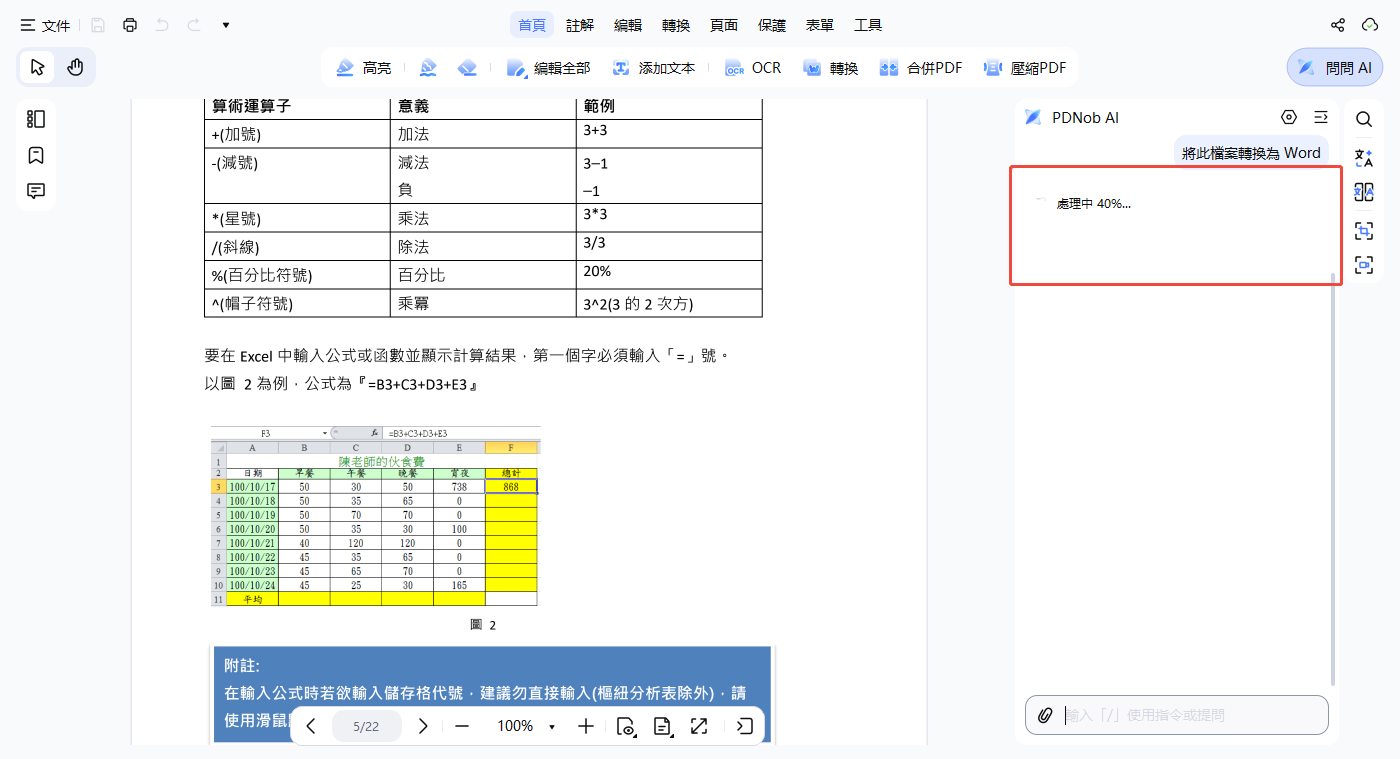Click the area capture icon
This screenshot has height=759, width=1400.
click(1364, 231)
